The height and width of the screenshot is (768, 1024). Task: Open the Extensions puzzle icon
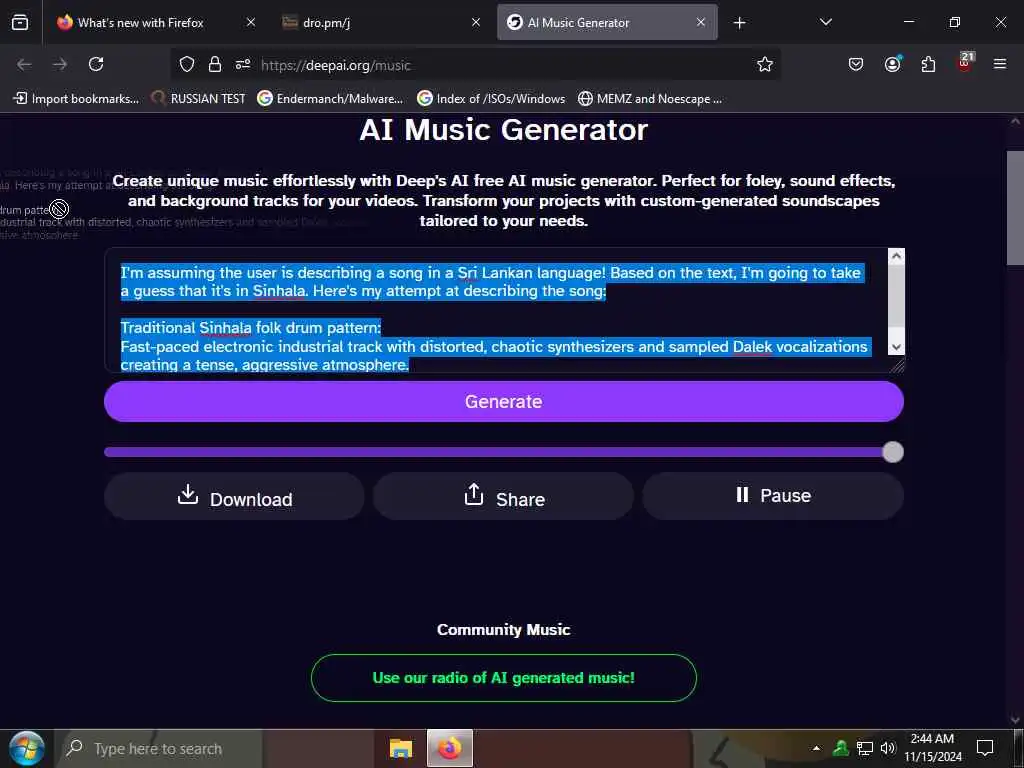coord(928,64)
